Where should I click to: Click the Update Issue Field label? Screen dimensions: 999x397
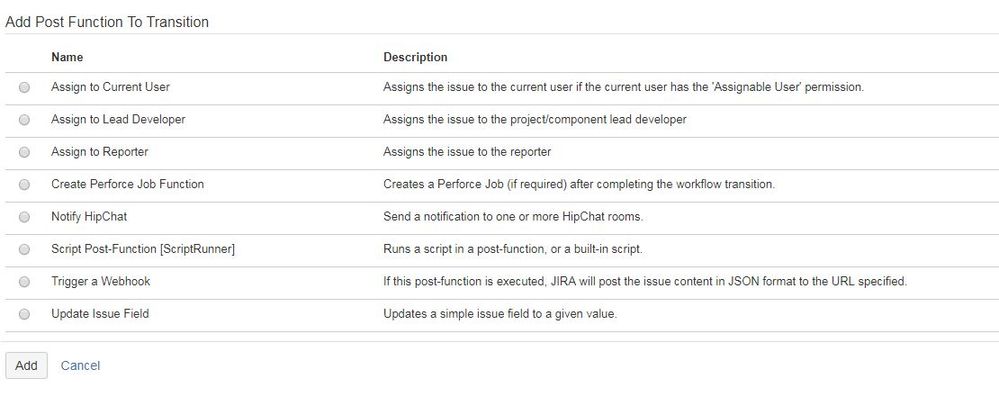pyautogui.click(x=100, y=314)
